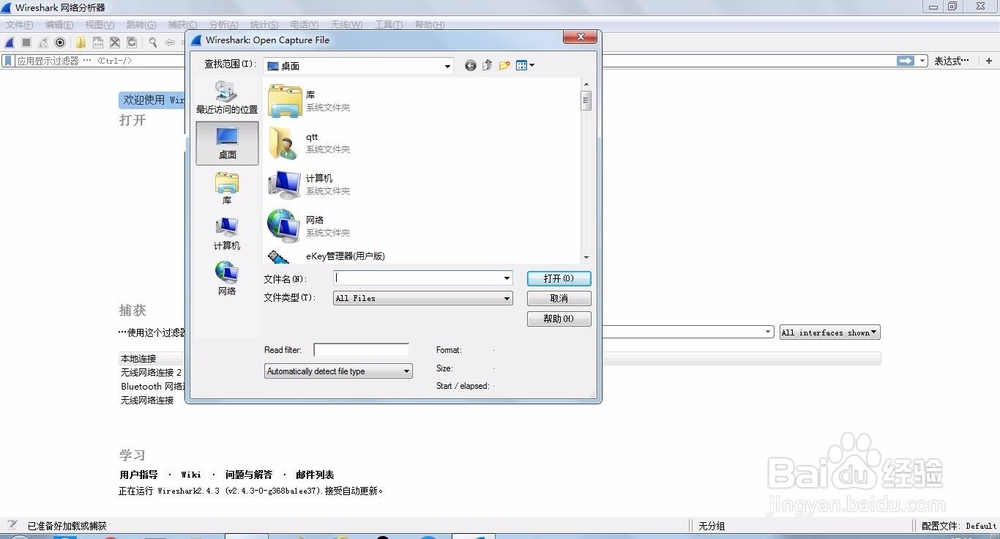Click the open file folder icon in Wireshark toolbar
1000x539 pixels.
tap(81, 43)
